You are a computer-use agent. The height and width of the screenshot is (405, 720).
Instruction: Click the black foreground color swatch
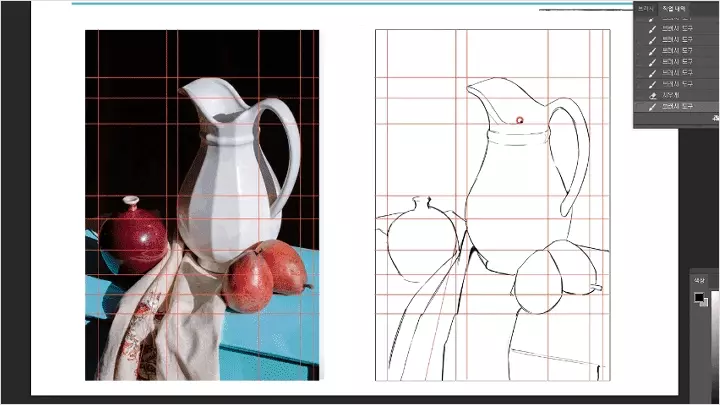pyautogui.click(x=698, y=297)
